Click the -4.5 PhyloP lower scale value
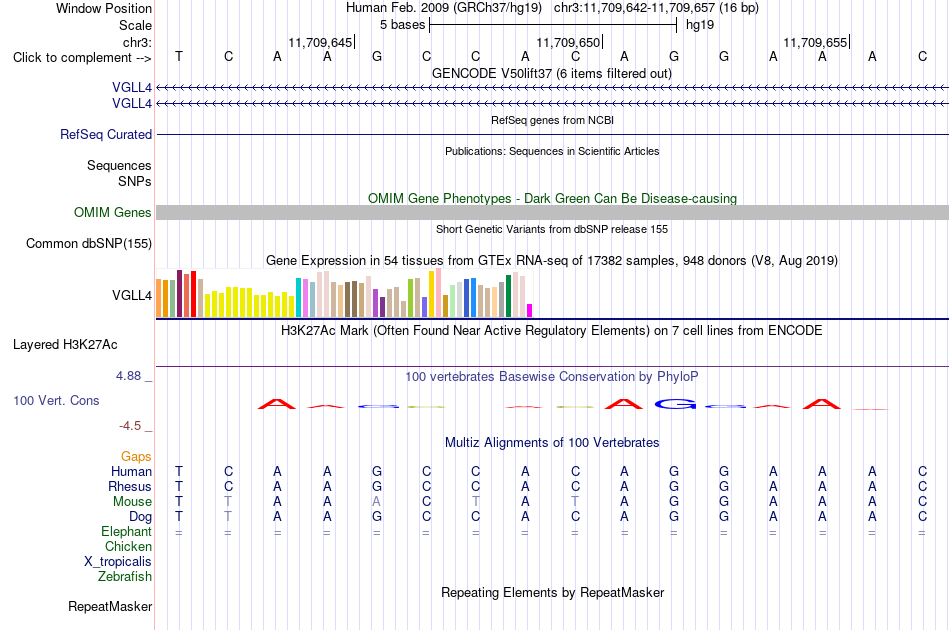This screenshot has width=950, height=630. 130,426
